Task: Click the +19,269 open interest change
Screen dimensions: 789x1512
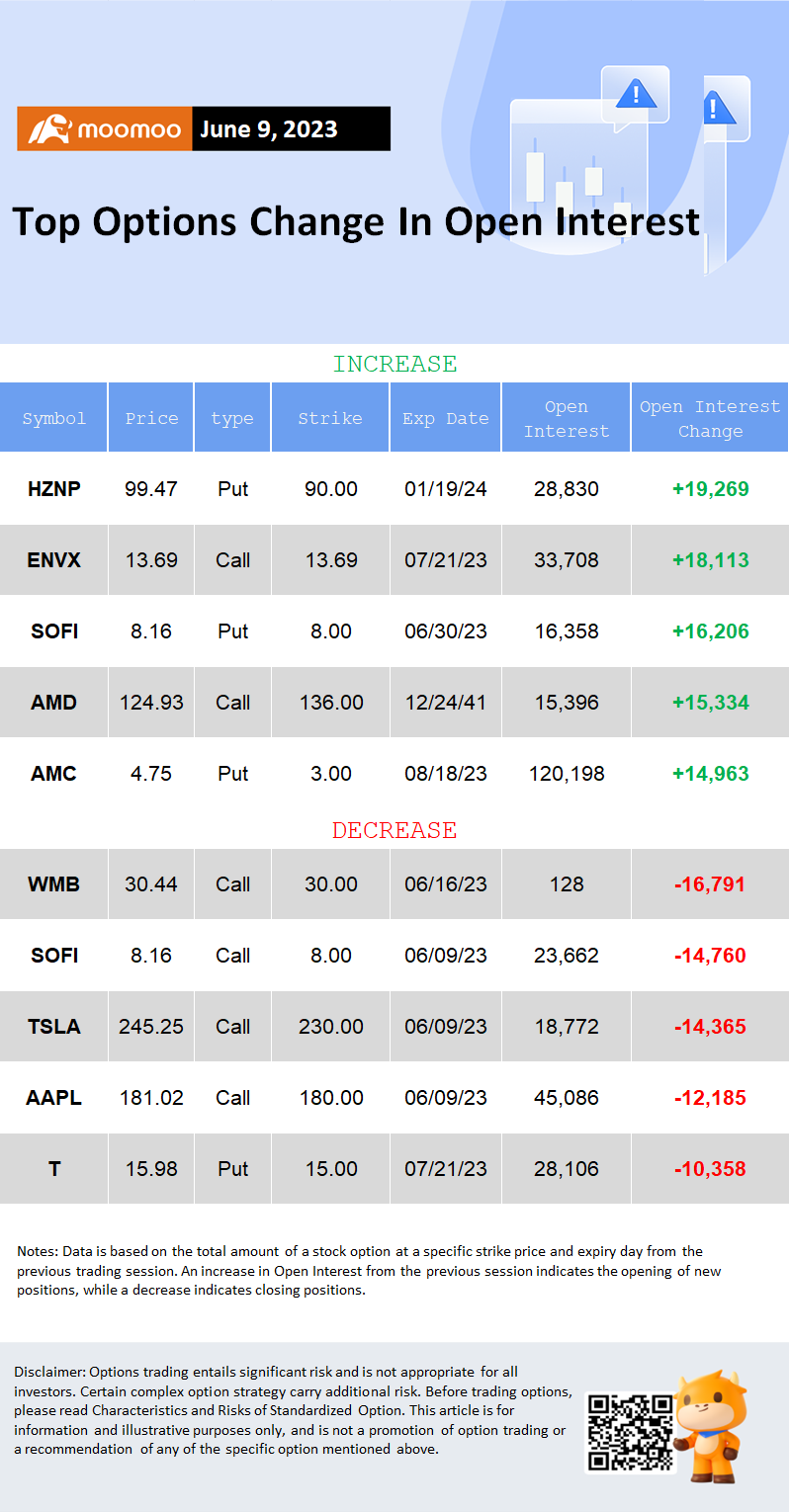Action: pyautogui.click(x=710, y=489)
